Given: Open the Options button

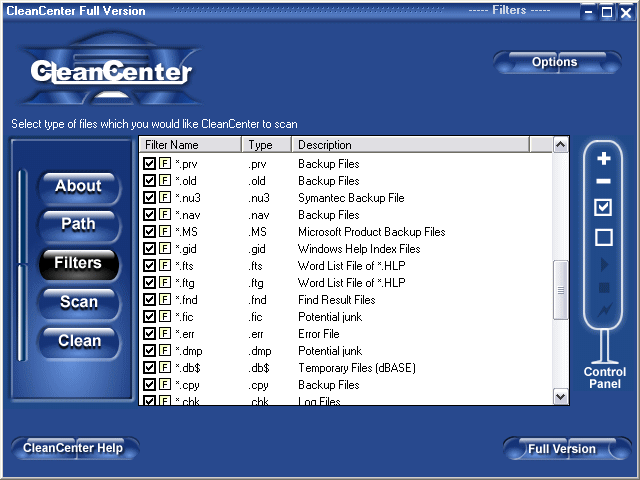Looking at the screenshot, I should [x=557, y=62].
